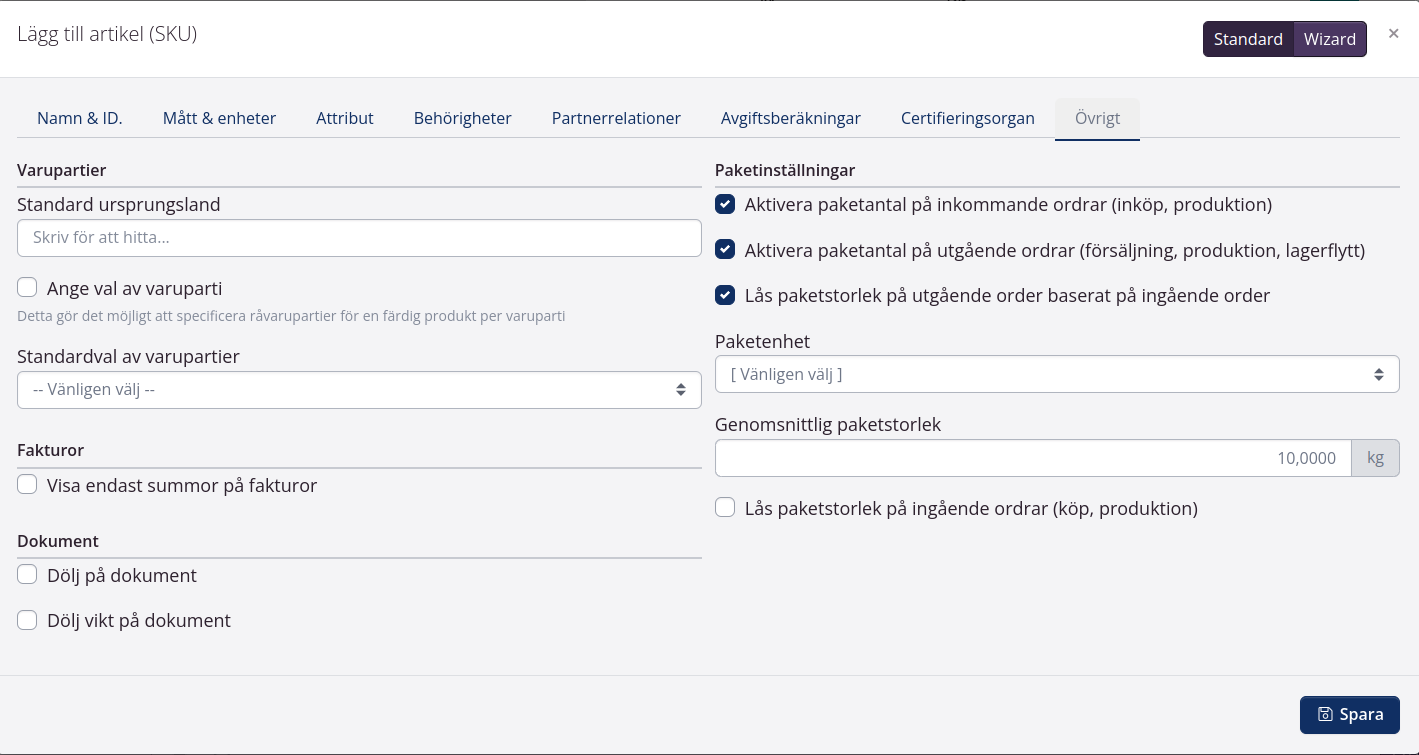Disable paketantal på utgående ordrar
Image resolution: width=1419 pixels, height=755 pixels.
pos(725,250)
